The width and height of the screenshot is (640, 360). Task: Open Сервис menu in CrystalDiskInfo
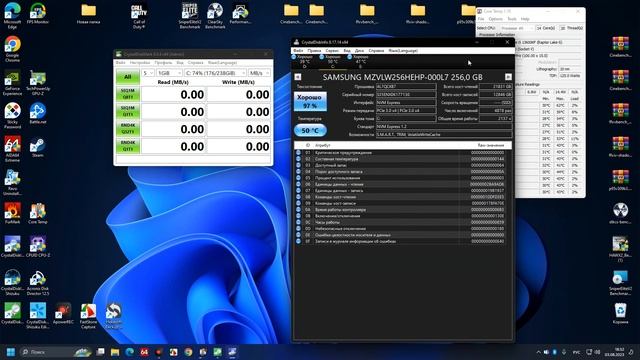(x=332, y=51)
